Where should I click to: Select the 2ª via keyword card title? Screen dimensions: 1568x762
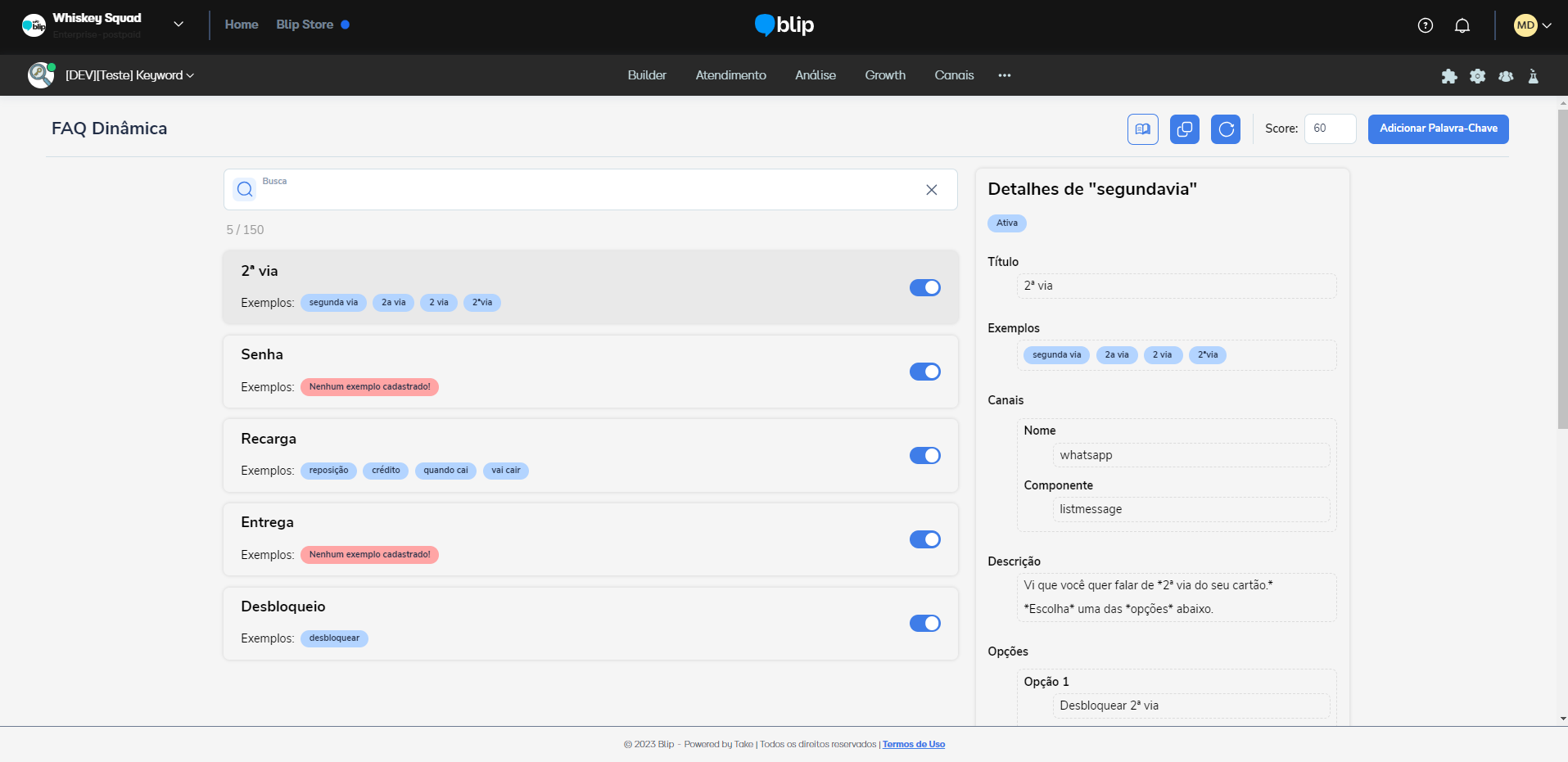point(260,271)
